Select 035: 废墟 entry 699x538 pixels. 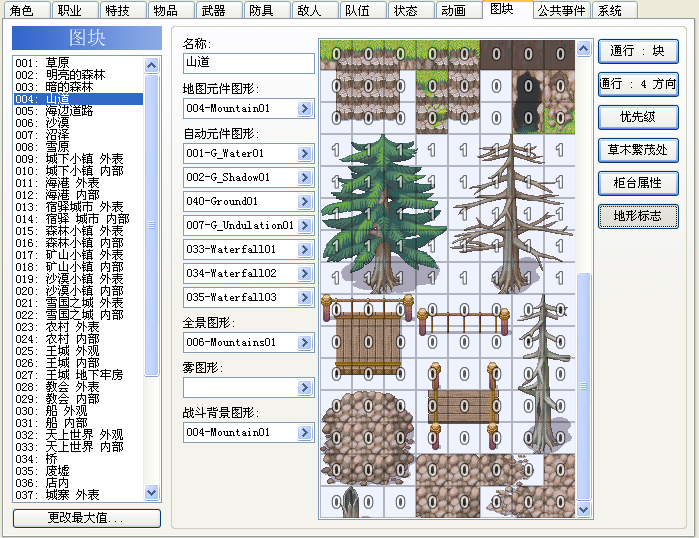78,471
